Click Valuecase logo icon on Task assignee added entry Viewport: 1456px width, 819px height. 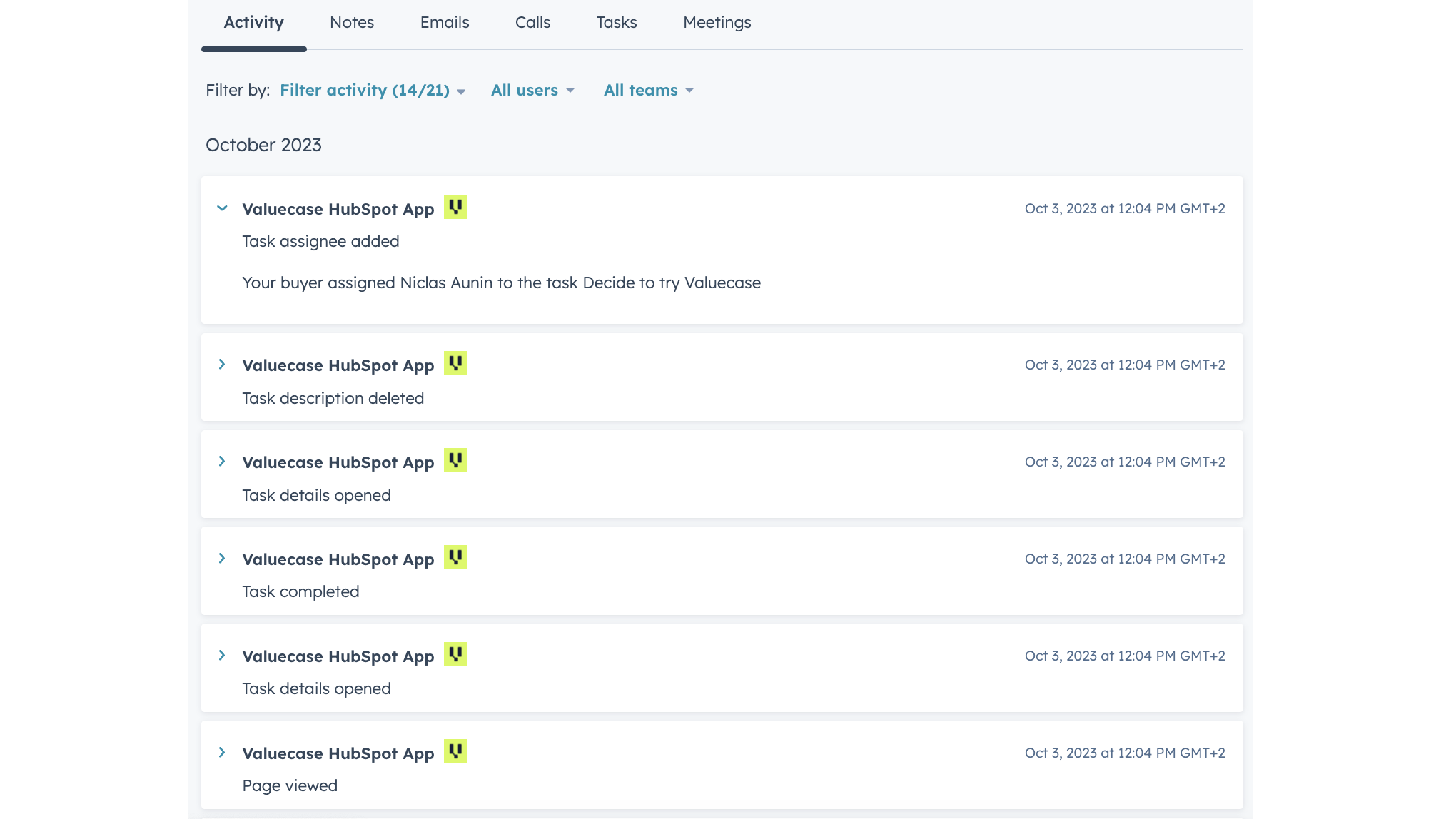[x=455, y=208]
